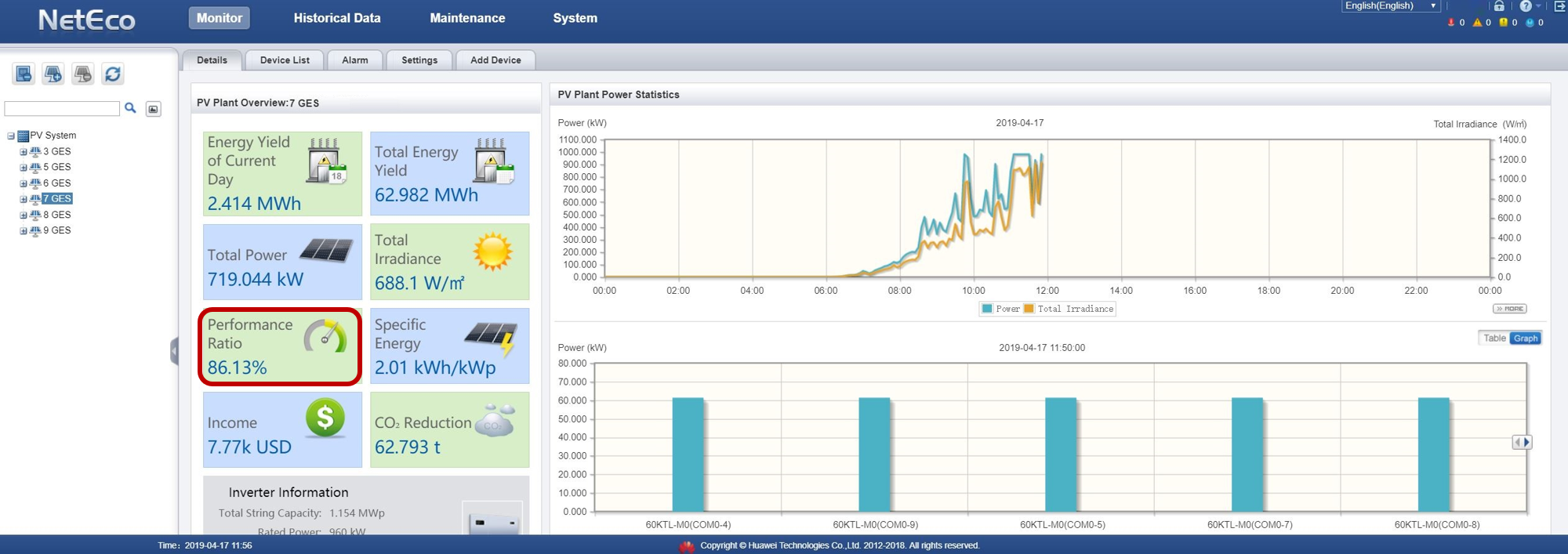Select 8 GES in the tree
Screen dimensions: 1568x554
[56, 215]
